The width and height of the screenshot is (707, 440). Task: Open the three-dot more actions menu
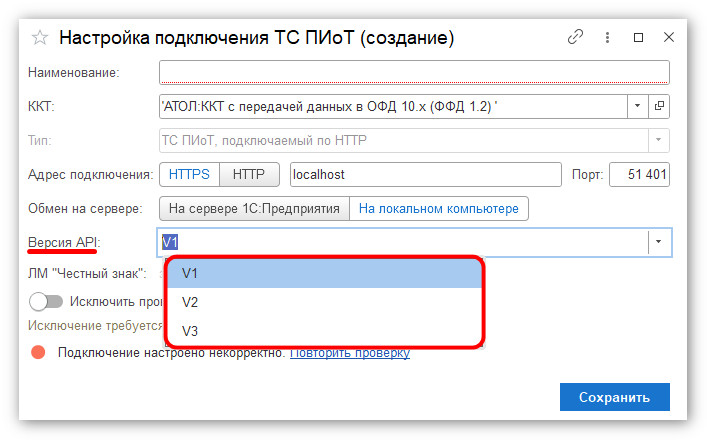[x=607, y=37]
